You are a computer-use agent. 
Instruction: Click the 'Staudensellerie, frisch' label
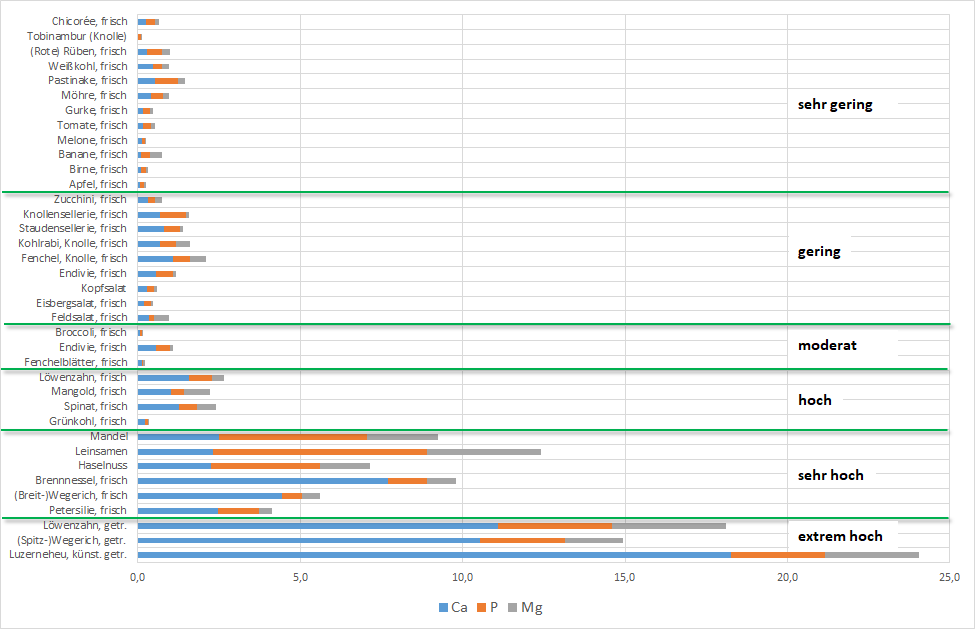click(73, 229)
